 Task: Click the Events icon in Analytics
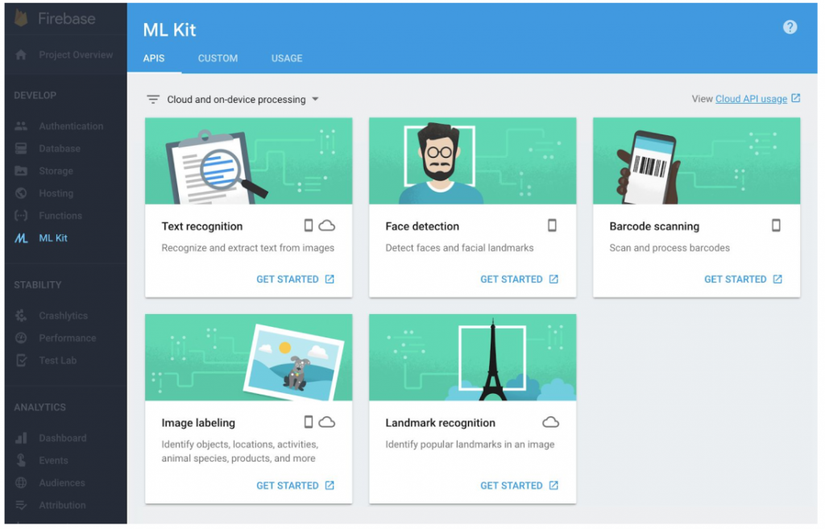coord(21,461)
